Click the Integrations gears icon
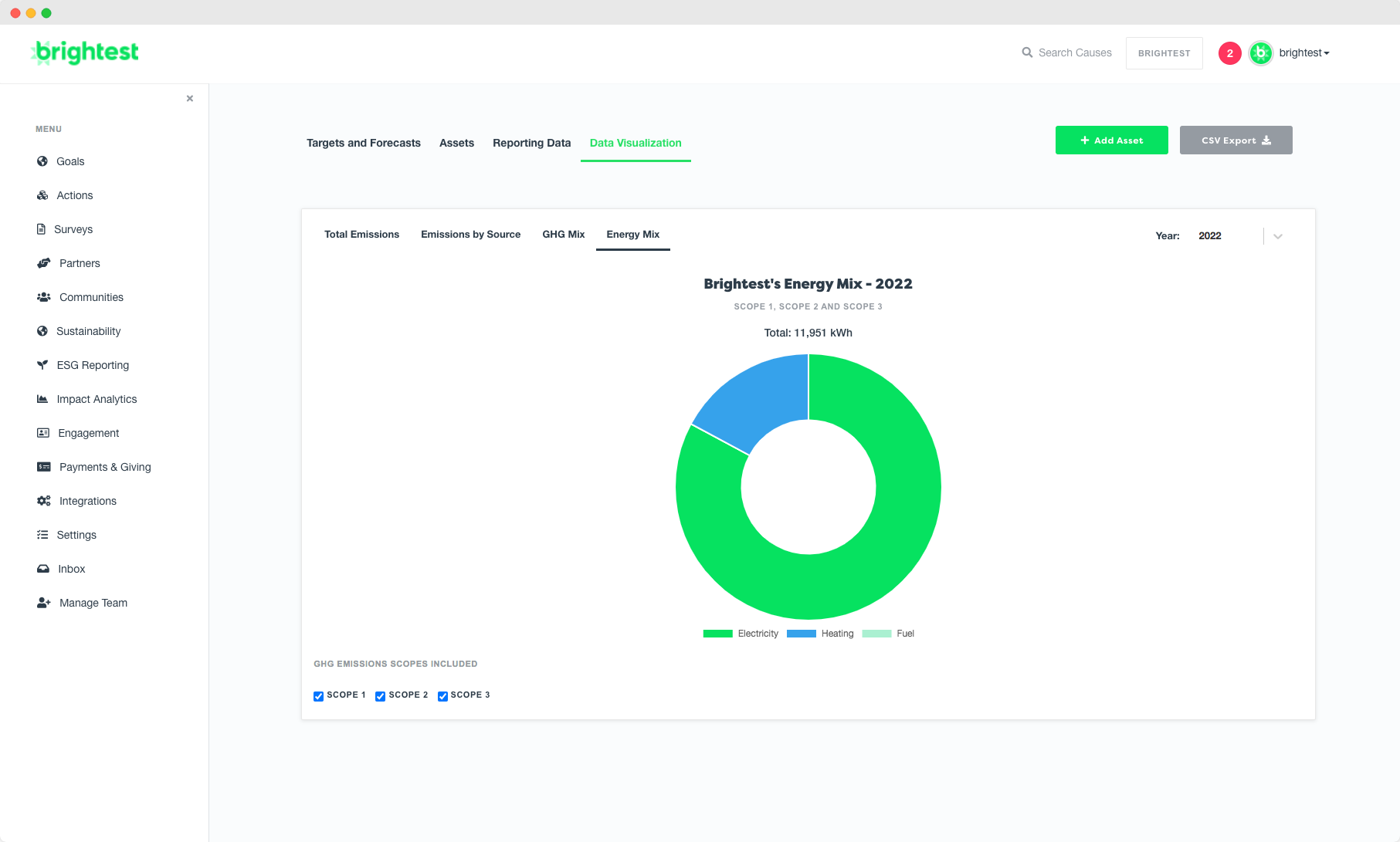This screenshot has height=842, width=1400. pos(44,501)
